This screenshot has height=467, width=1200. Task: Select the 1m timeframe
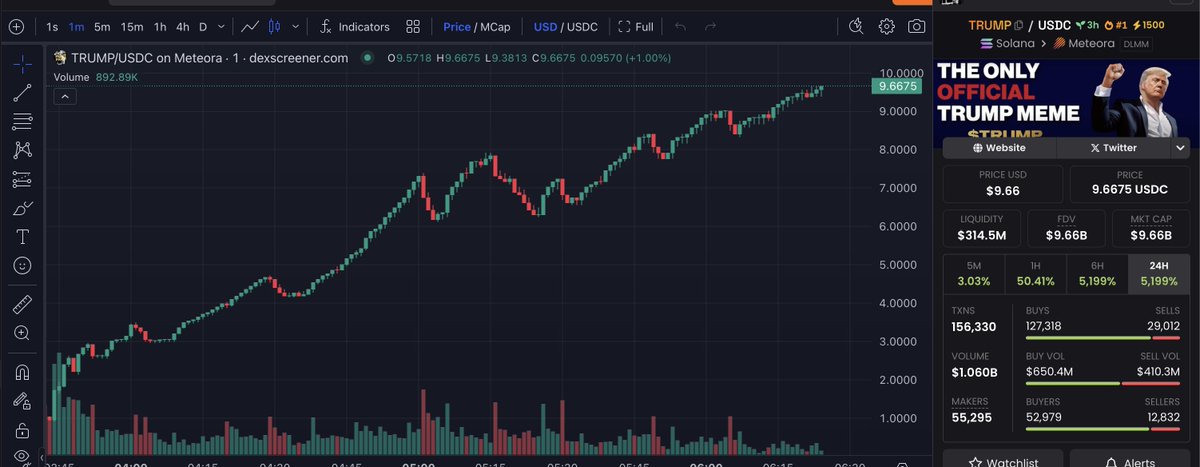[x=76, y=27]
